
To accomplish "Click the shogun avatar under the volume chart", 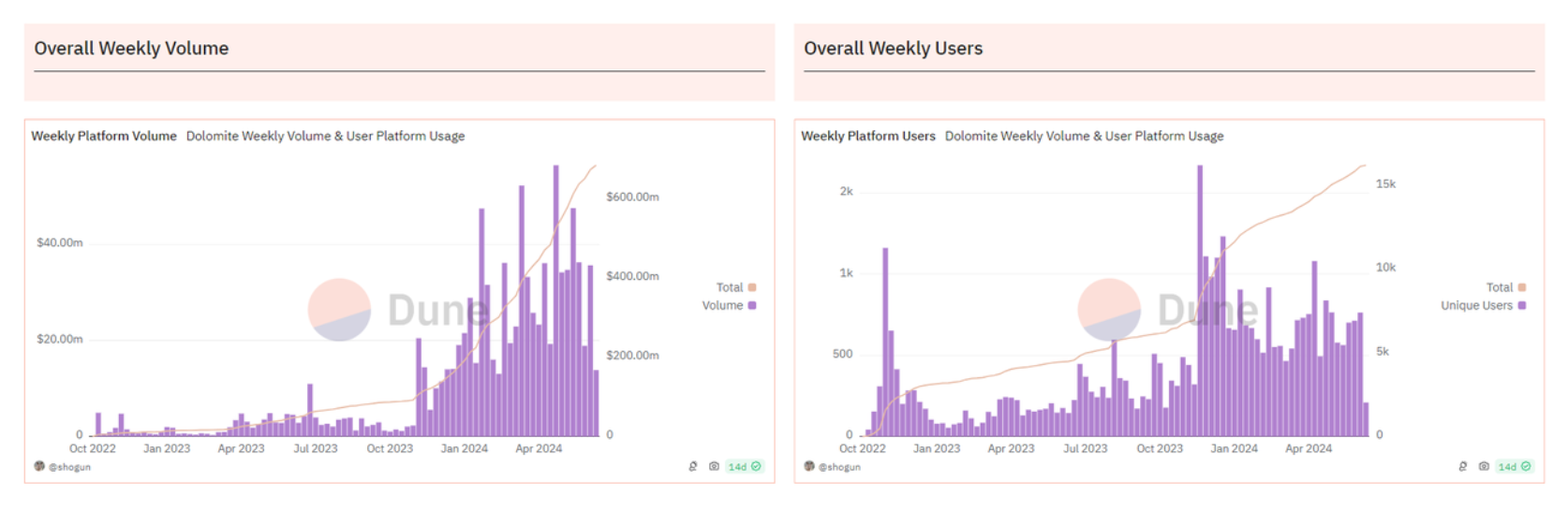I will [x=39, y=466].
